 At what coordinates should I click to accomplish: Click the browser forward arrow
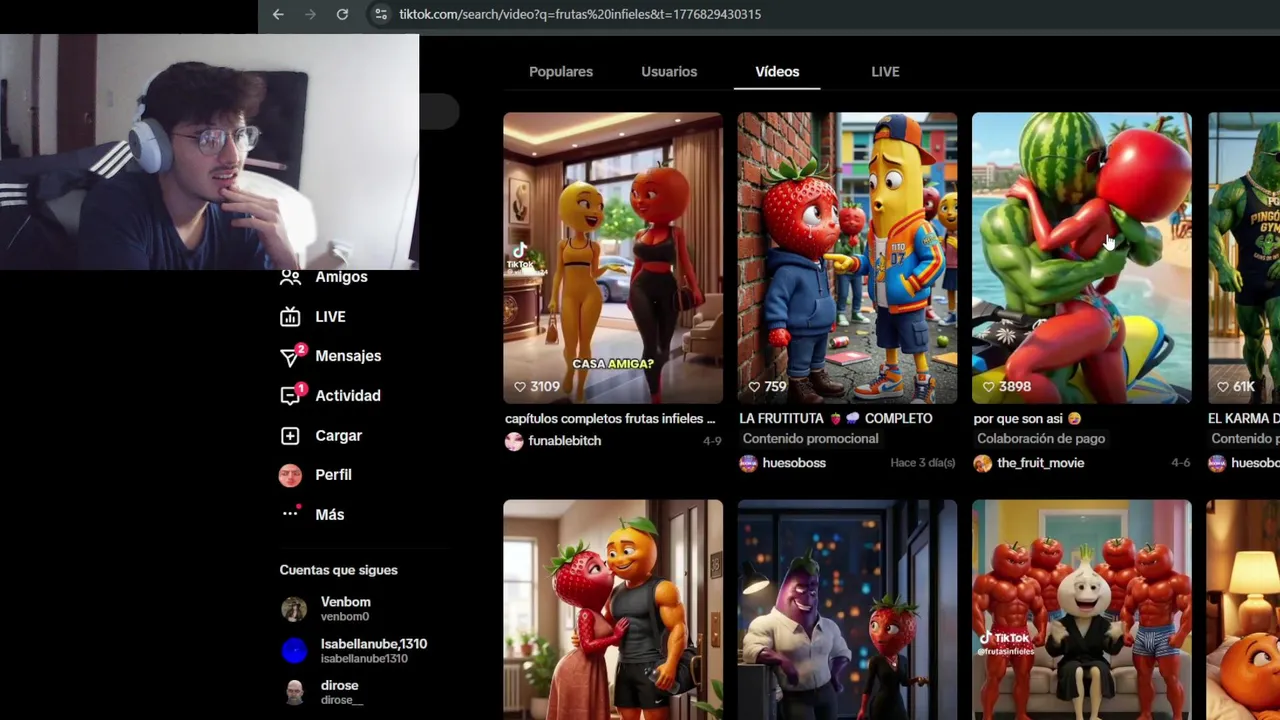click(310, 14)
